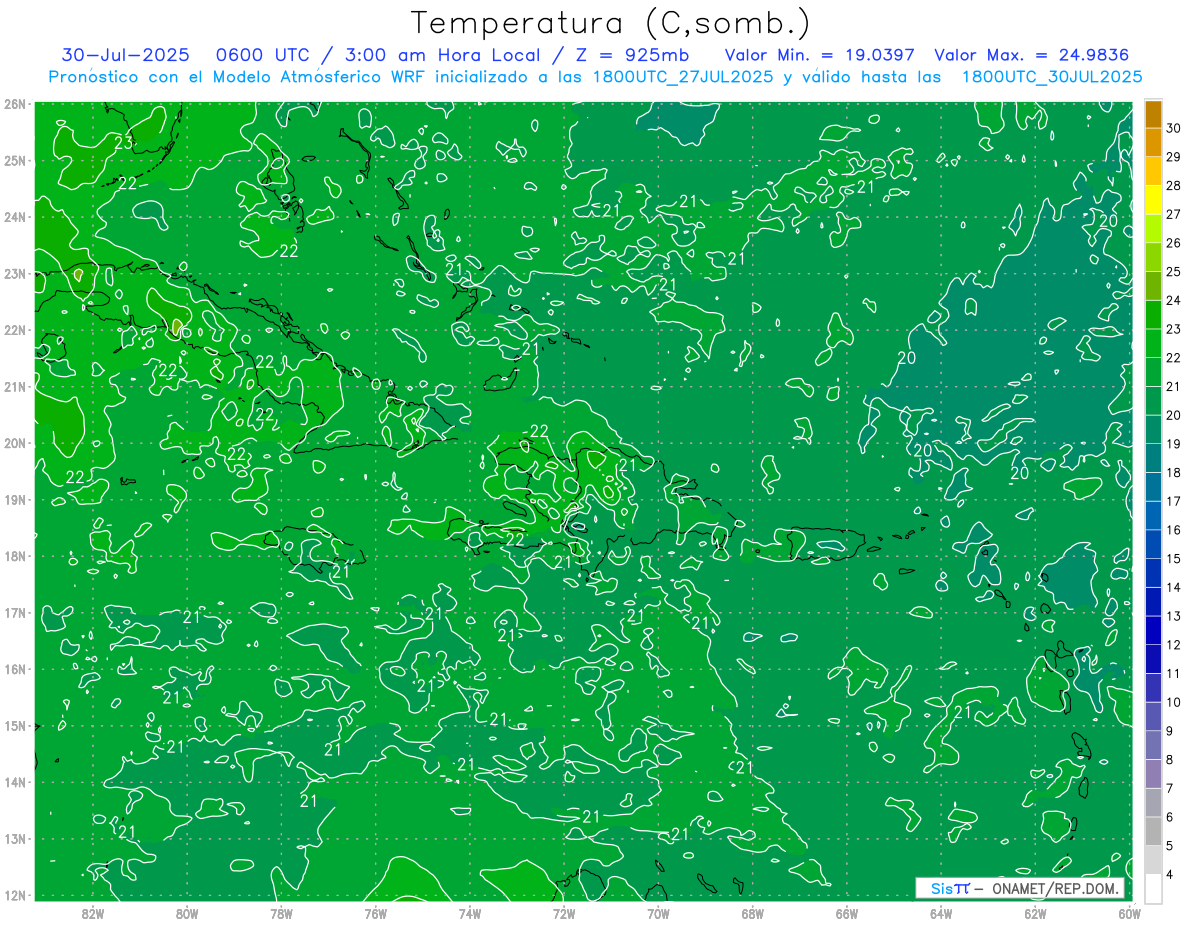Image resolution: width=1200 pixels, height=927 pixels.
Task: Click 'Valor Min. = 19.0397' text
Action: pos(820,55)
